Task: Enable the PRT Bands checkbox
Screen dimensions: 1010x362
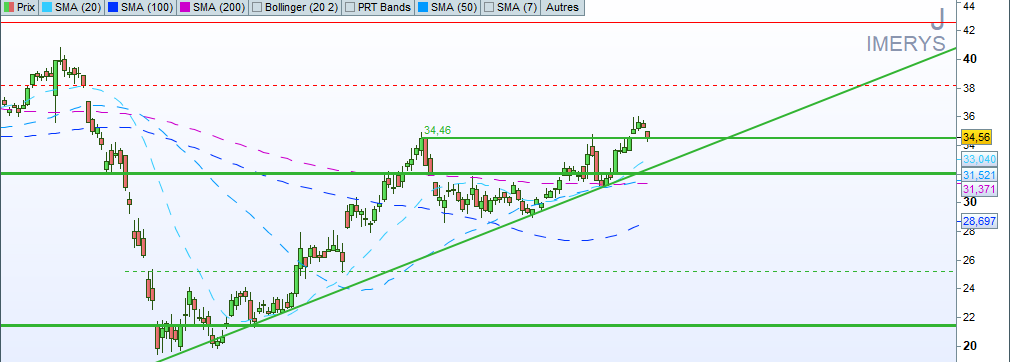Action: tap(351, 8)
